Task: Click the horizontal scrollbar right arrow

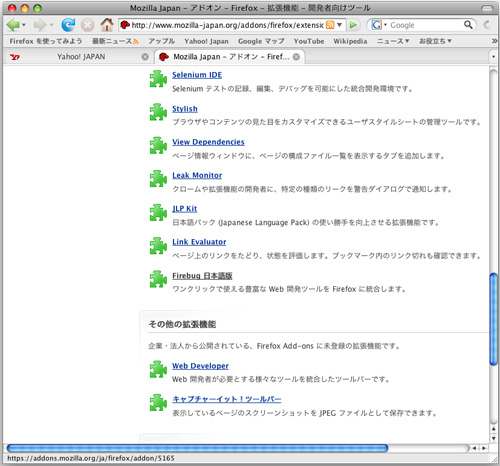Action: tap(483, 448)
